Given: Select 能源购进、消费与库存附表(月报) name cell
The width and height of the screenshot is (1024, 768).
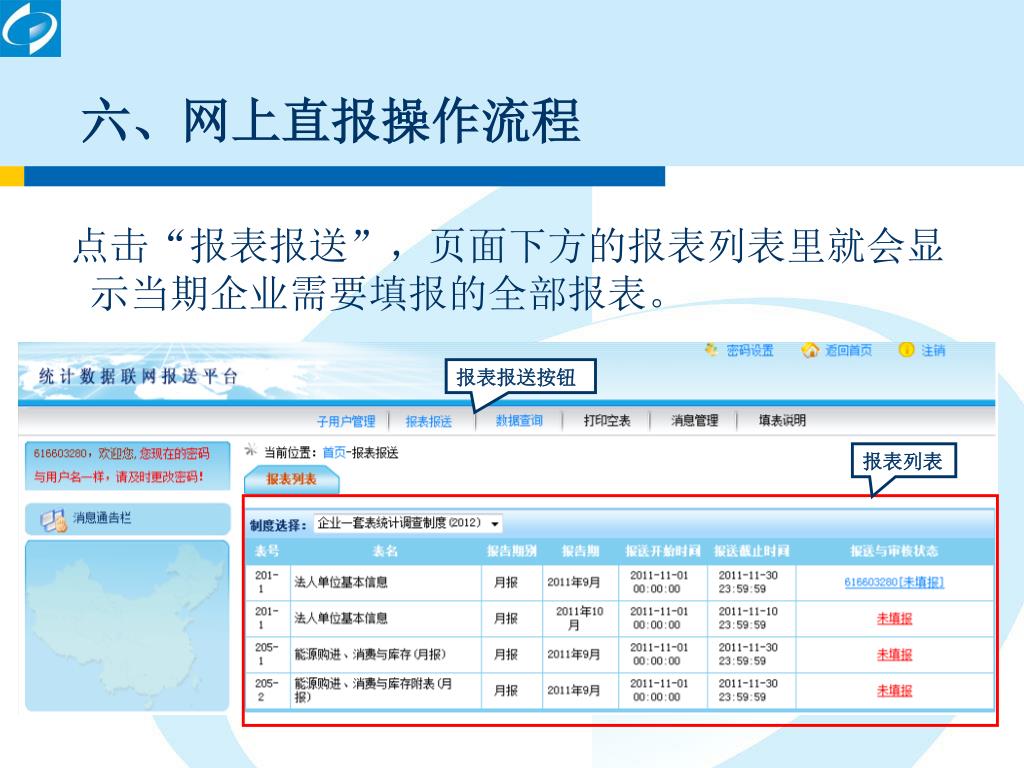Looking at the screenshot, I should pos(385,690).
